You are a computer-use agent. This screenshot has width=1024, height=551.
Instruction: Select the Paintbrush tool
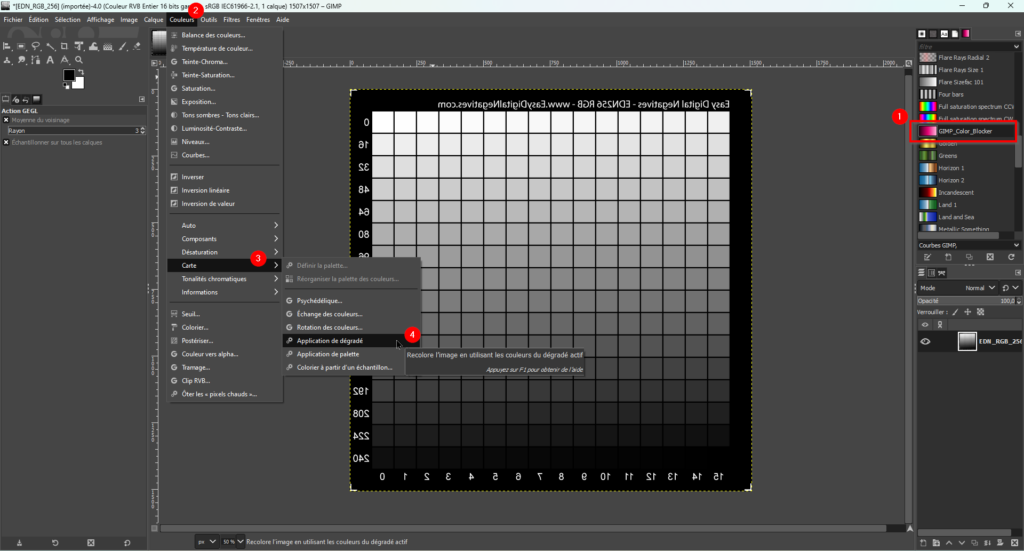122,46
